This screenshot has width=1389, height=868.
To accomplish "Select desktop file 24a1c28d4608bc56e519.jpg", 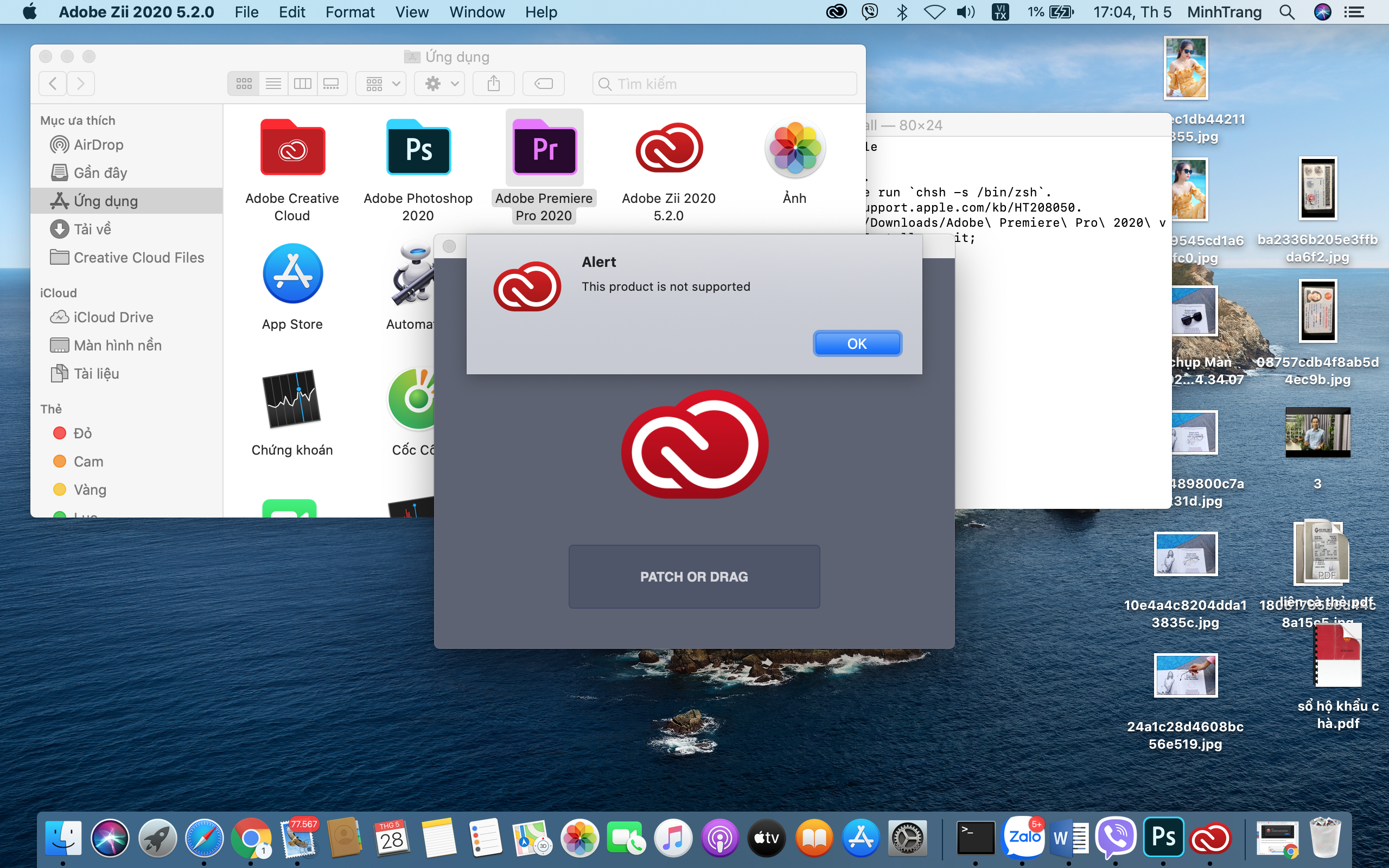I will pos(1185,675).
